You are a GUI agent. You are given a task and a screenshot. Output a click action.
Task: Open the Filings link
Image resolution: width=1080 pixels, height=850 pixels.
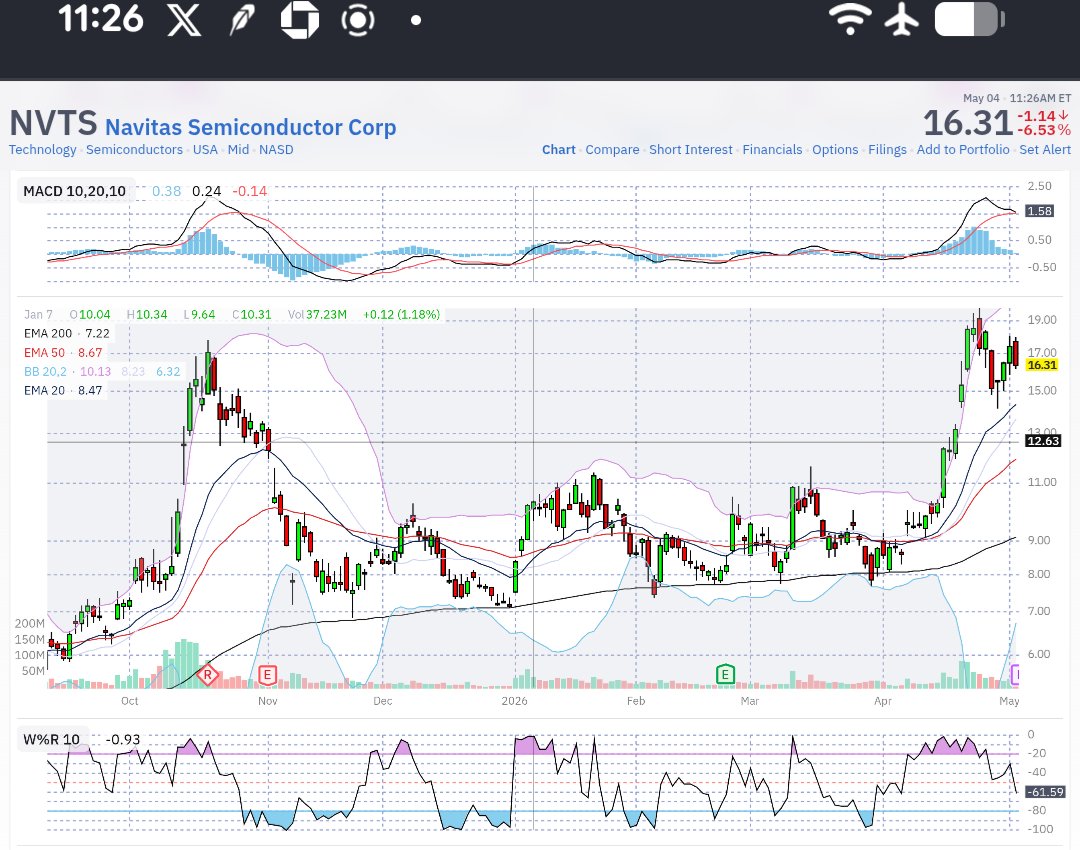coord(887,149)
